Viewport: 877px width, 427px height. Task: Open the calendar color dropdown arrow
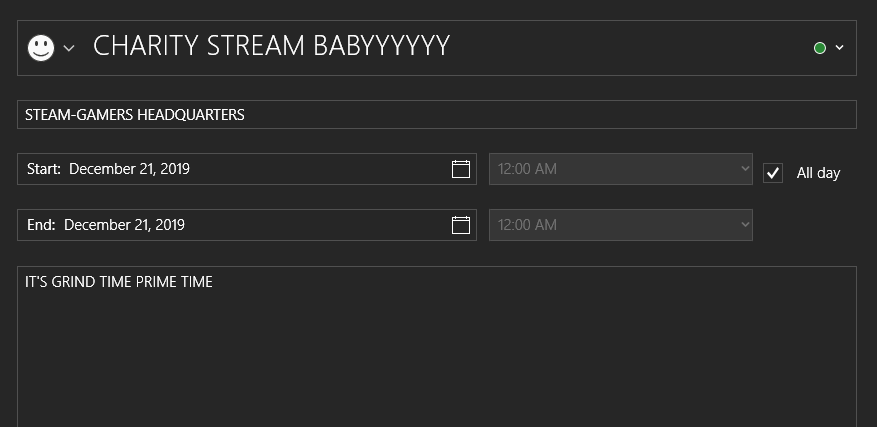tap(839, 48)
